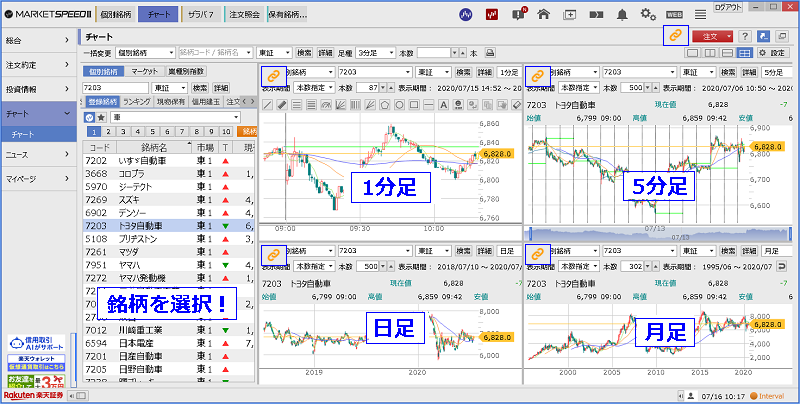The width and height of the screenshot is (800, 404).
Task: Toggle the main link icon beside 注文 button
Action: pos(676,36)
